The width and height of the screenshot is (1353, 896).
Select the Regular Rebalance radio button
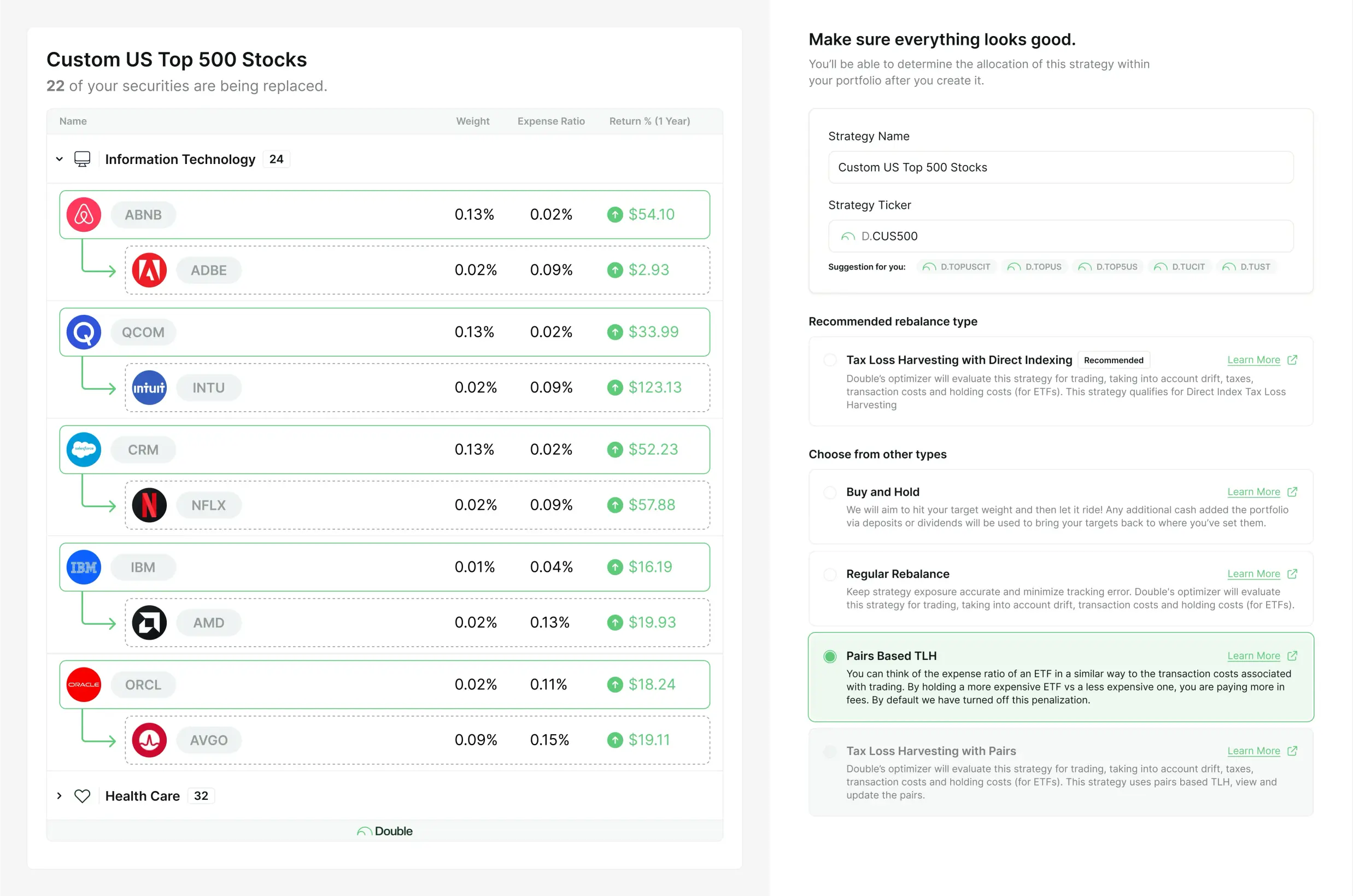[x=830, y=573]
